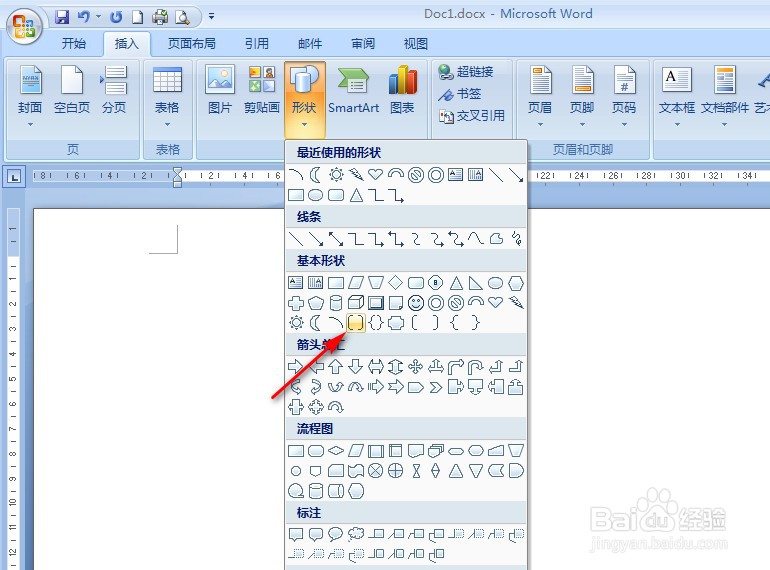Create new document from quick access toolbar
This screenshot has height=570, width=770.
(138, 17)
